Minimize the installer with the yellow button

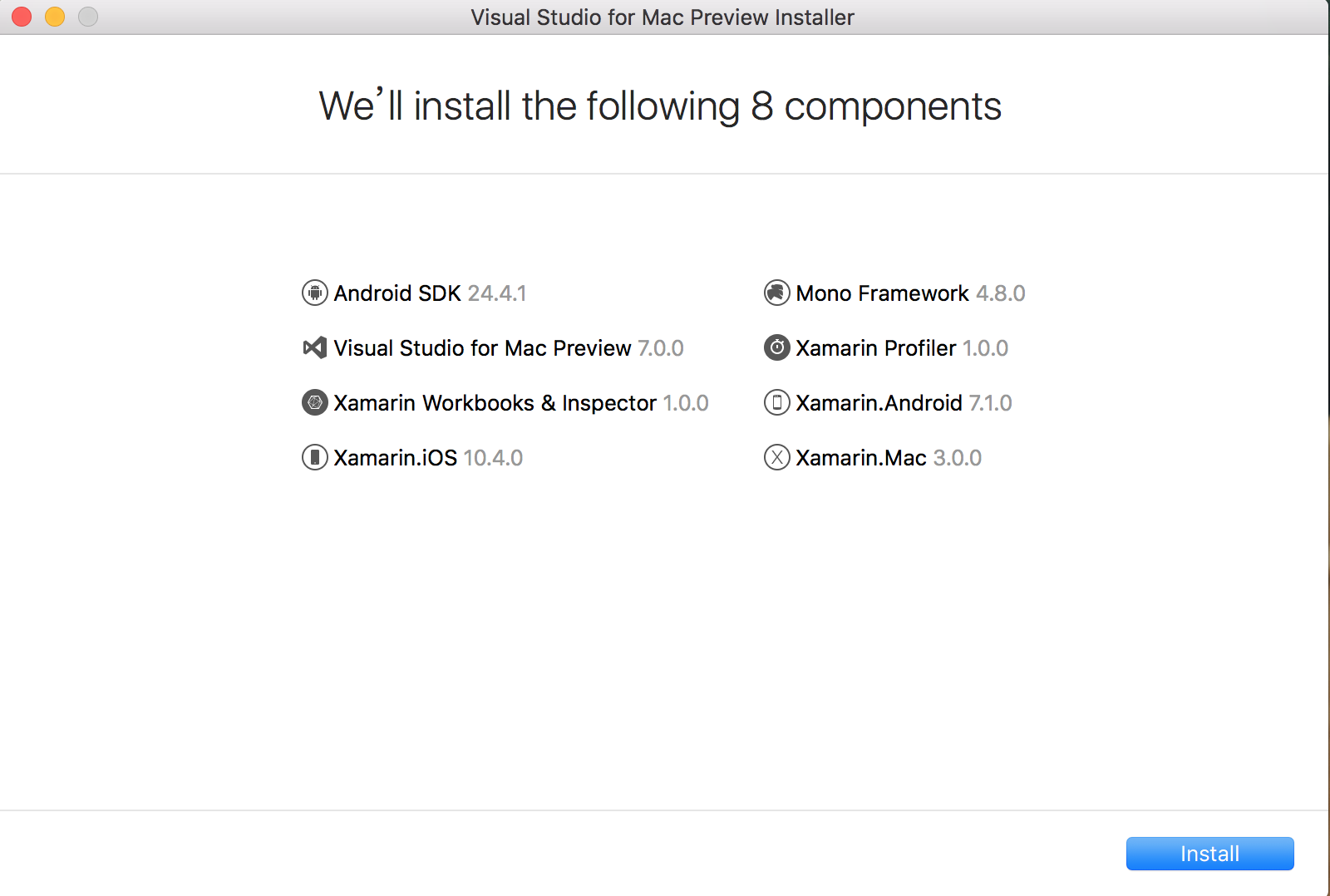tap(55, 17)
